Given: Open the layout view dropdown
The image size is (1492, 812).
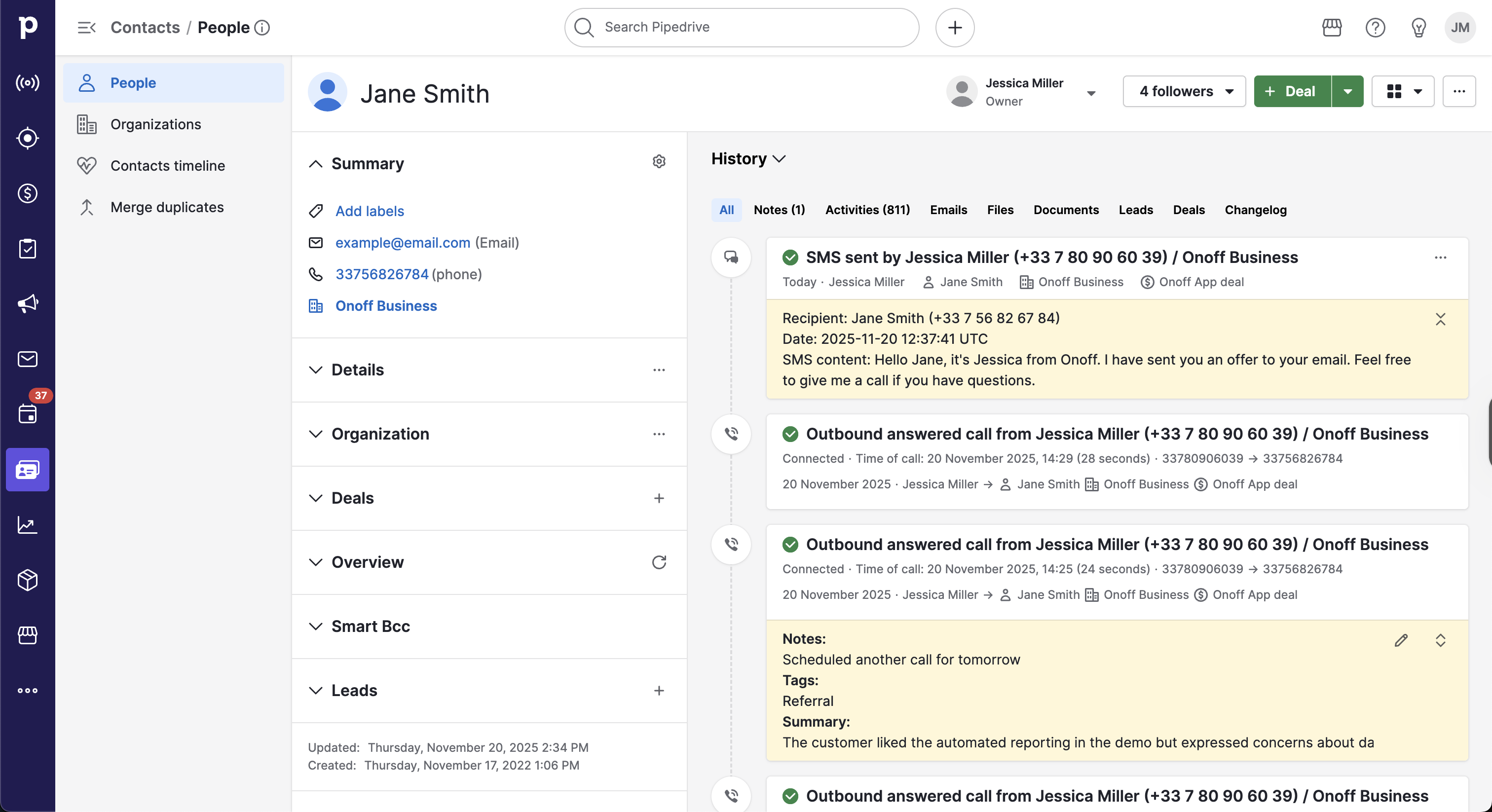Looking at the screenshot, I should tap(1402, 91).
